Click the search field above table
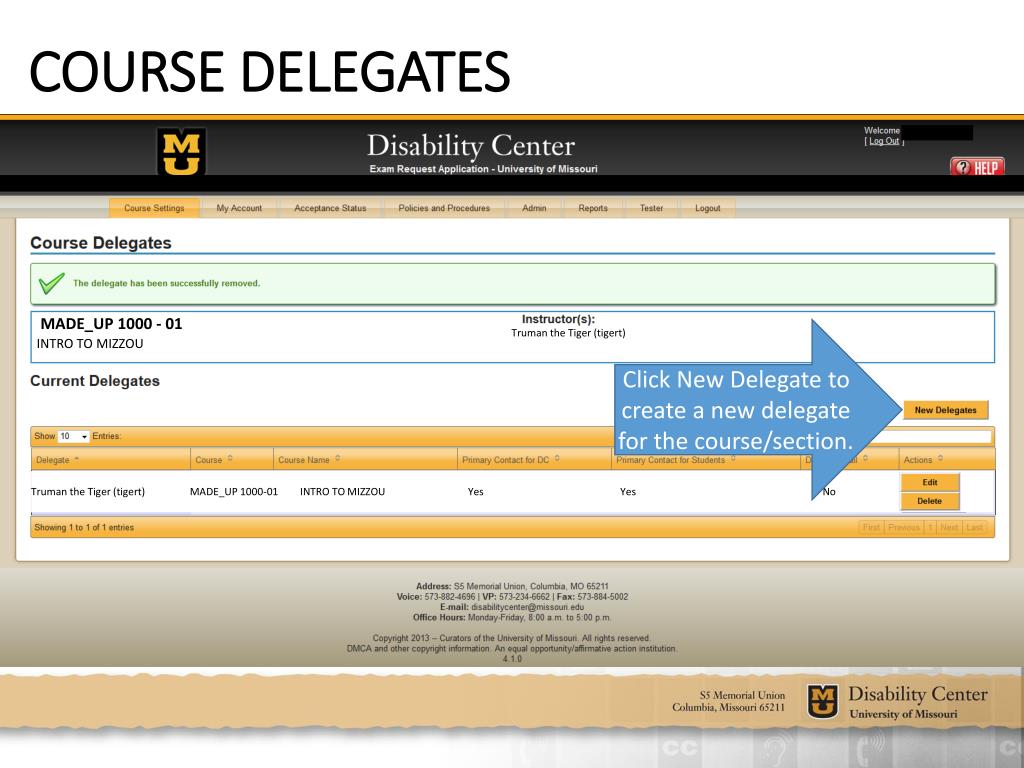 936,436
